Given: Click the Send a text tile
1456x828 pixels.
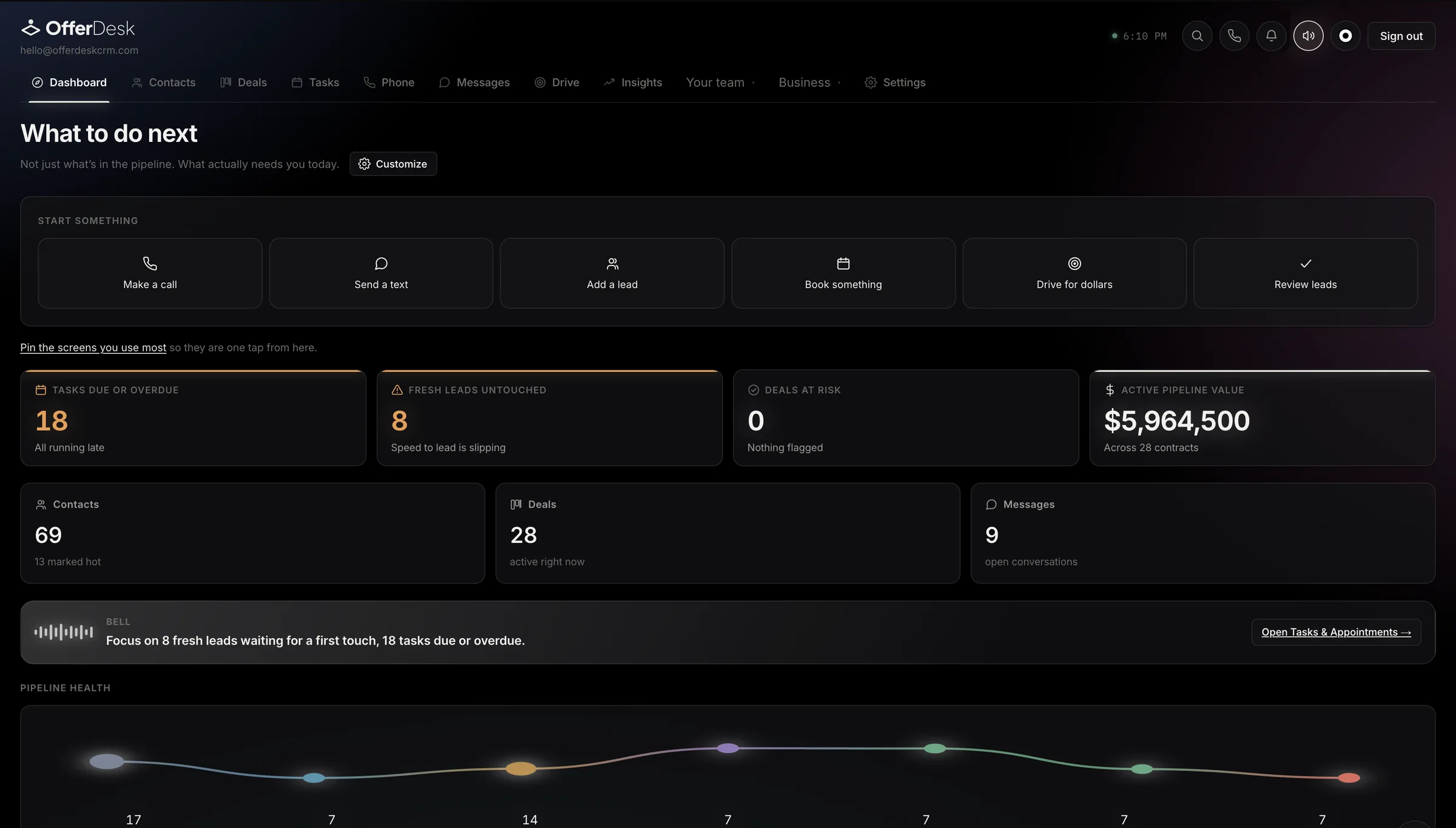Looking at the screenshot, I should pos(381,273).
